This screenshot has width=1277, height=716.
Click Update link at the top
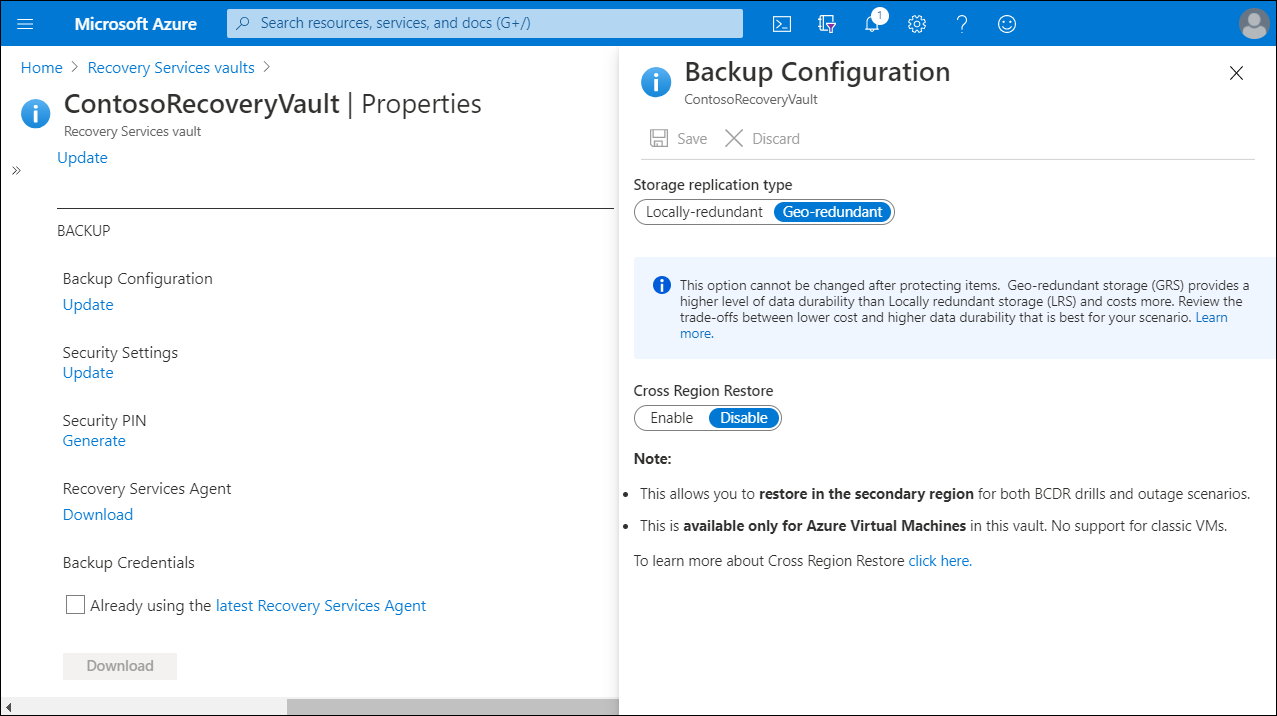click(x=82, y=158)
